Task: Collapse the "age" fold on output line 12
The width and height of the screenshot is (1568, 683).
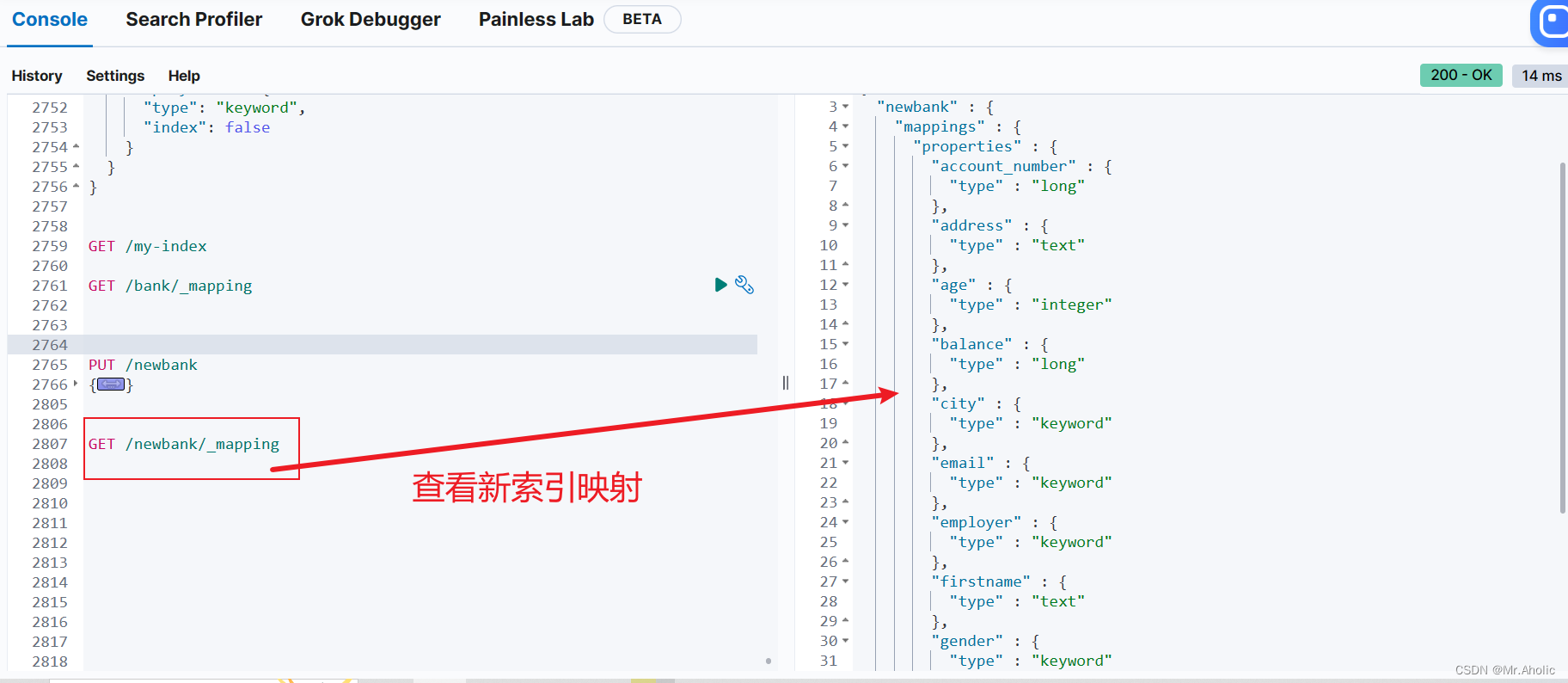Action: click(x=846, y=285)
